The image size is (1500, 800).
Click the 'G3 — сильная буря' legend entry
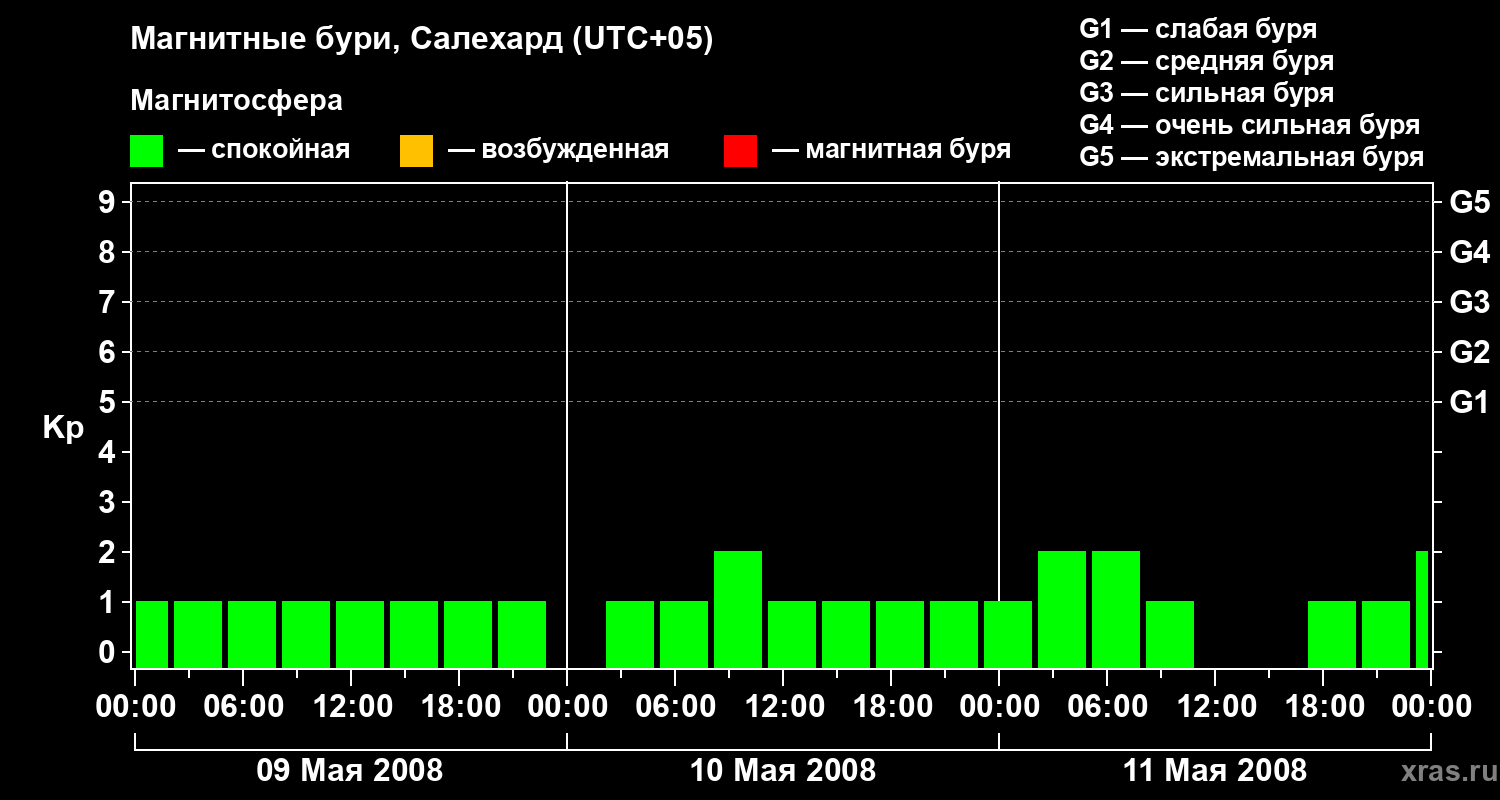(x=1206, y=93)
